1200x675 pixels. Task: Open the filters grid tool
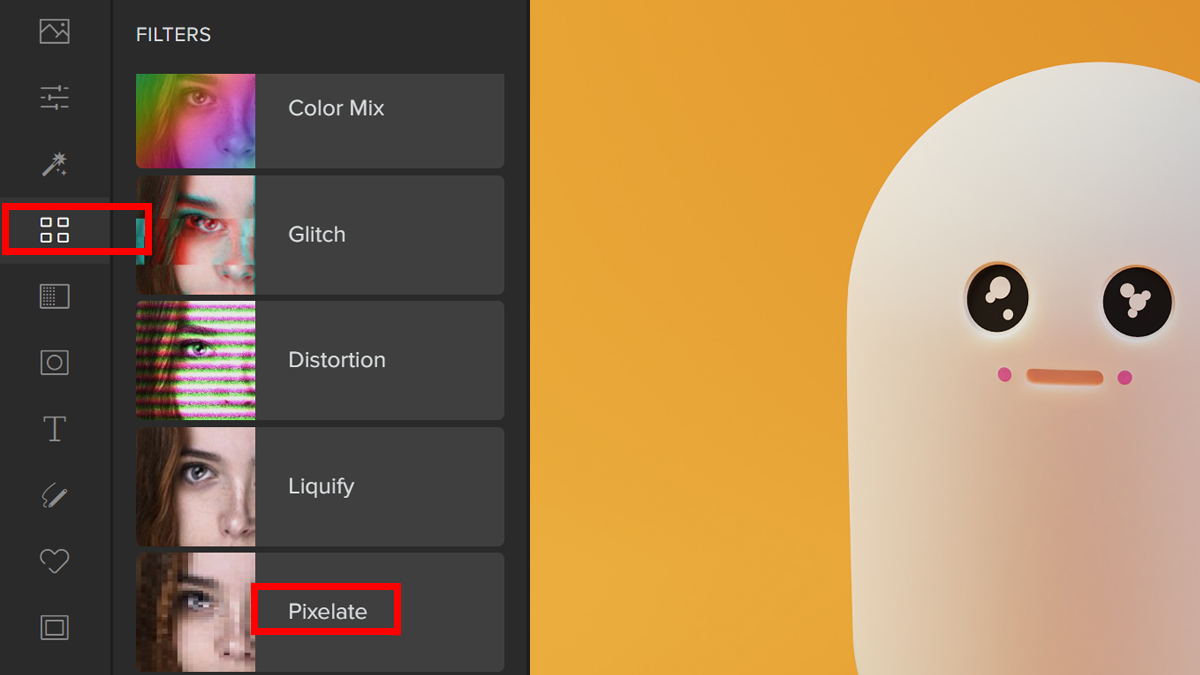click(54, 230)
